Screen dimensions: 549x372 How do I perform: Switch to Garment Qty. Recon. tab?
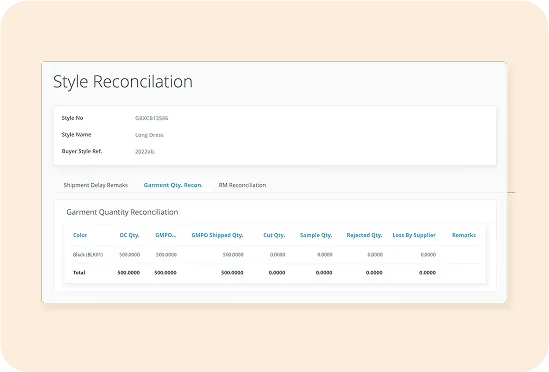(x=173, y=185)
